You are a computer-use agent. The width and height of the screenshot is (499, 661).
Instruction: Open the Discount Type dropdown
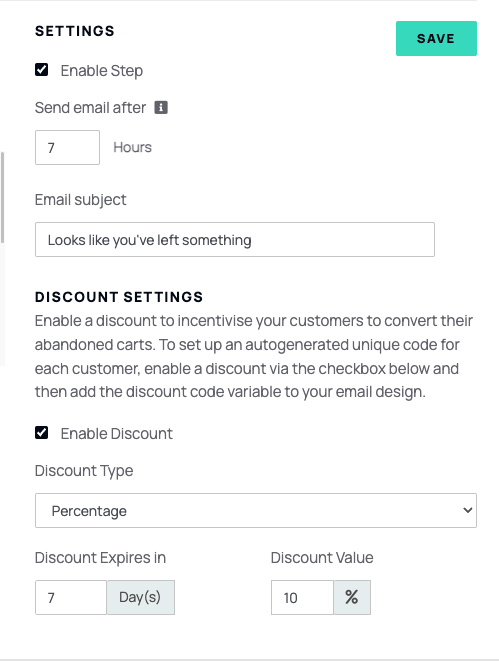[256, 511]
